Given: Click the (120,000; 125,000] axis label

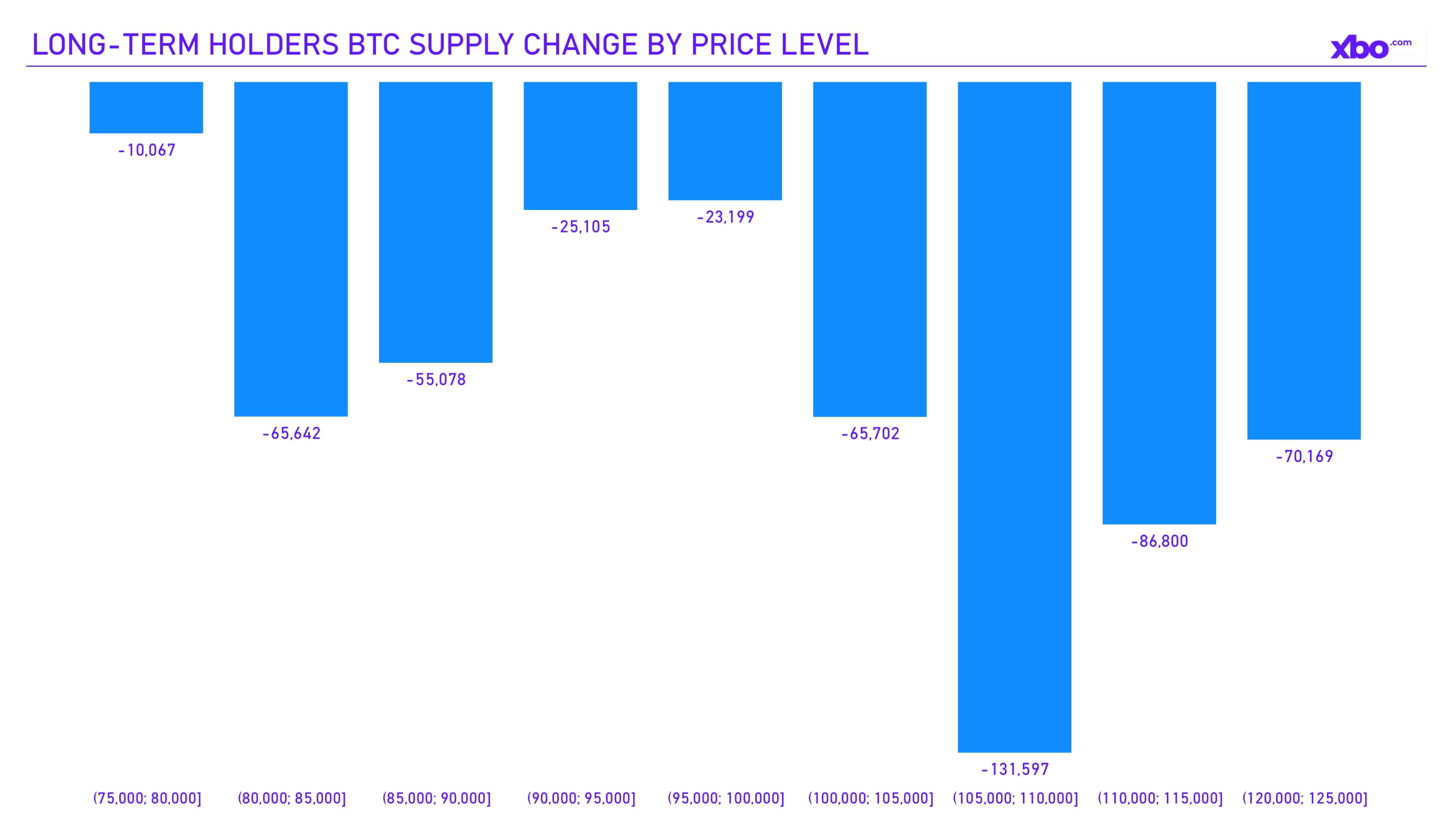Looking at the screenshot, I should pos(1304,799).
